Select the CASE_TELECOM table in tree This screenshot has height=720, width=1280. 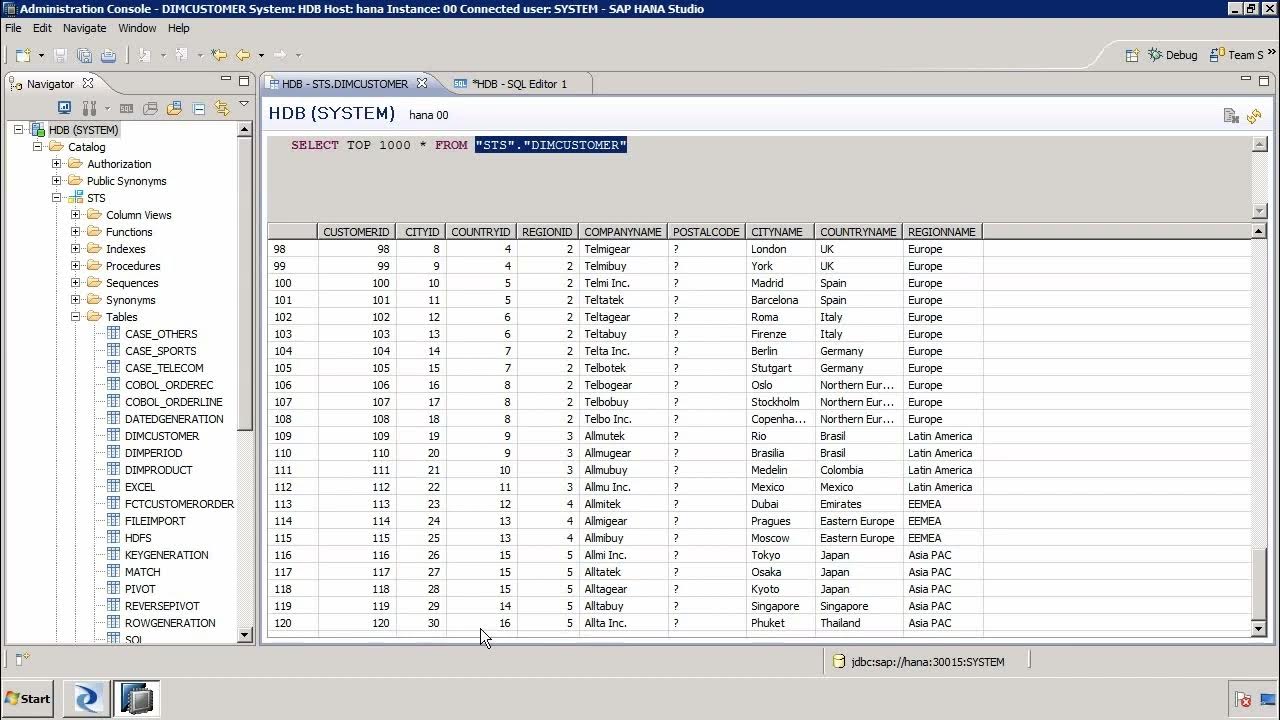tap(164, 368)
